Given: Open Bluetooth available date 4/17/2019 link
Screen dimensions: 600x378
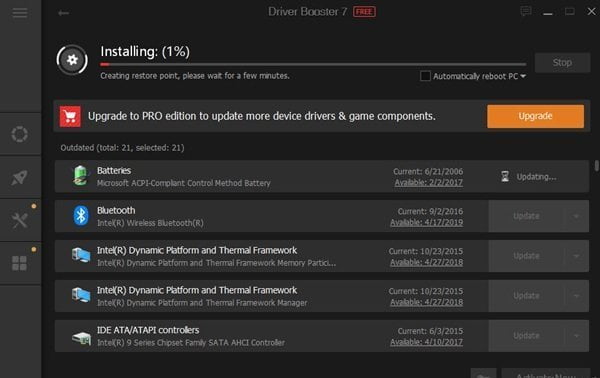Looking at the screenshot, I should point(426,223).
